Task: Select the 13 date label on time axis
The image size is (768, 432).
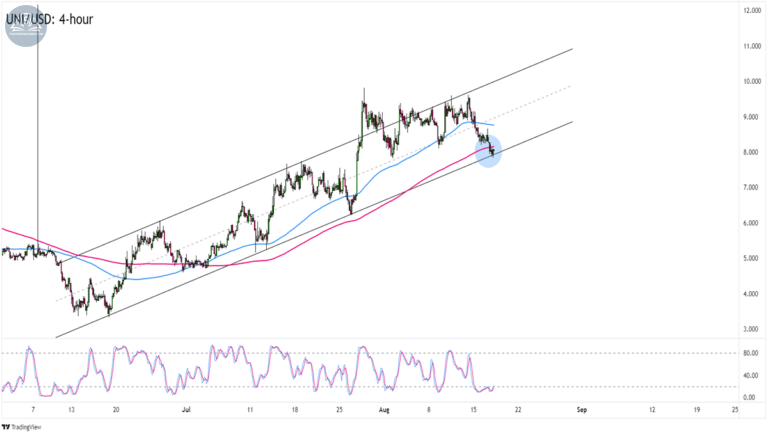Action: point(72,410)
